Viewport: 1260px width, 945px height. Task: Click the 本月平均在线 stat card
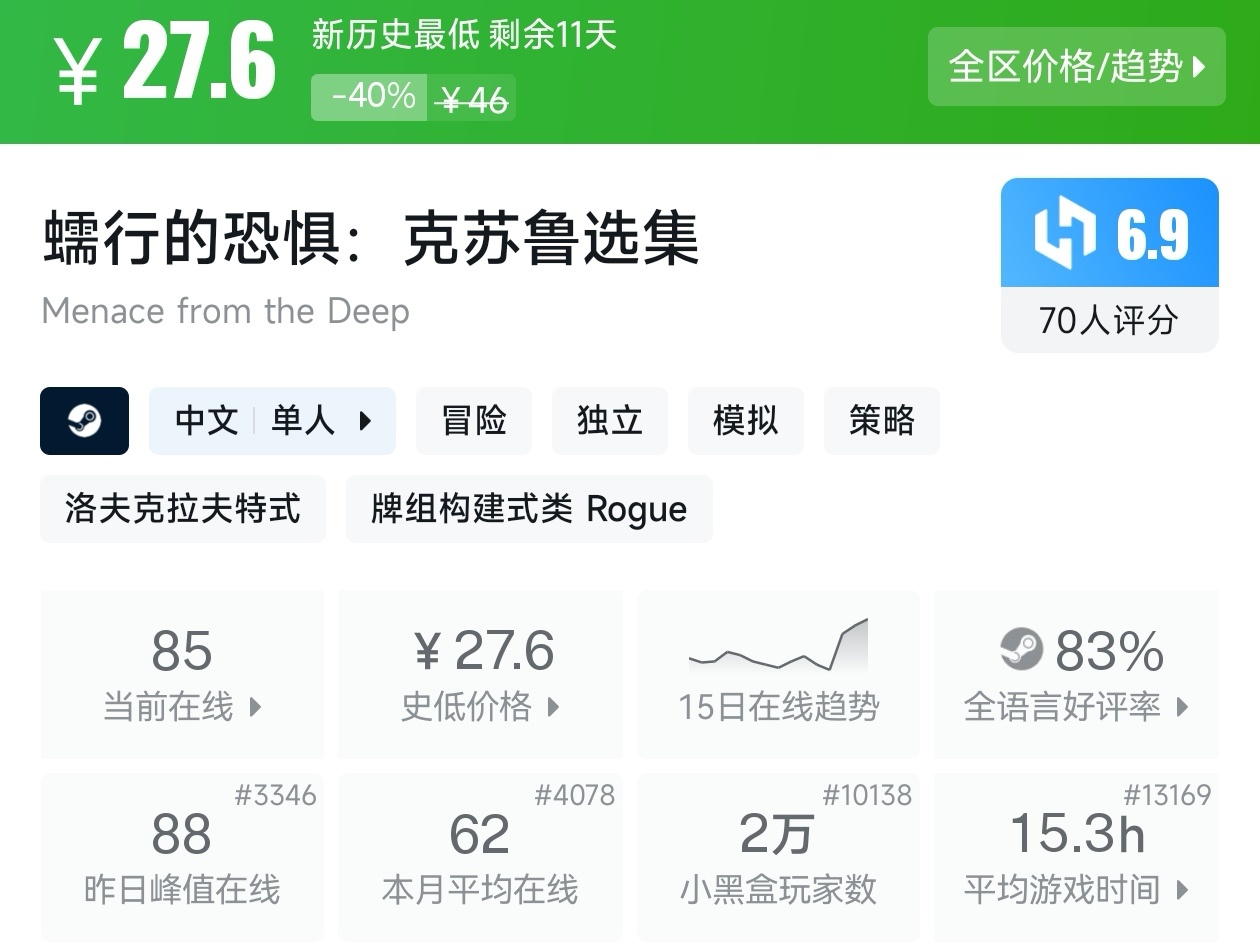coord(481,857)
